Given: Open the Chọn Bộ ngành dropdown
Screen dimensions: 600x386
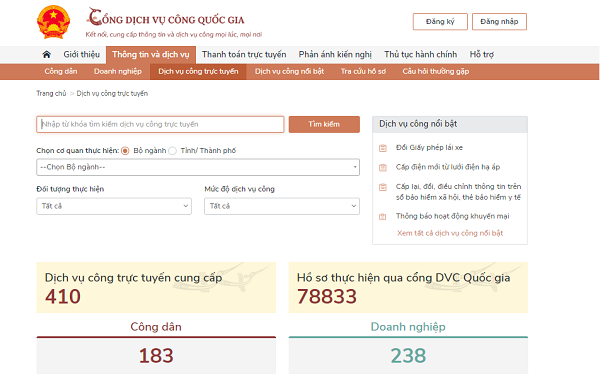Looking at the screenshot, I should [x=198, y=167].
